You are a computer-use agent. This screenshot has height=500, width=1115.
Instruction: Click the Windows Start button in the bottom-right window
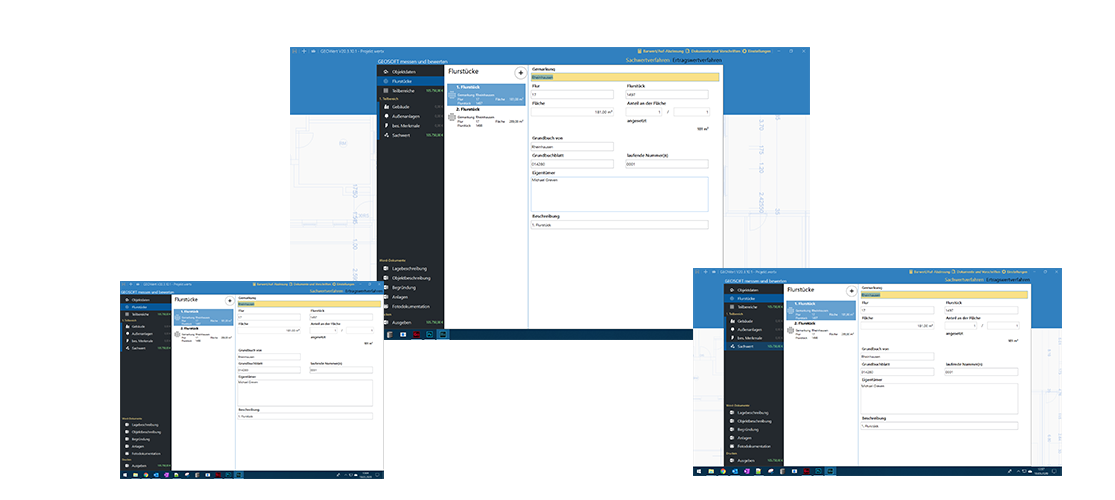[x=699, y=470]
